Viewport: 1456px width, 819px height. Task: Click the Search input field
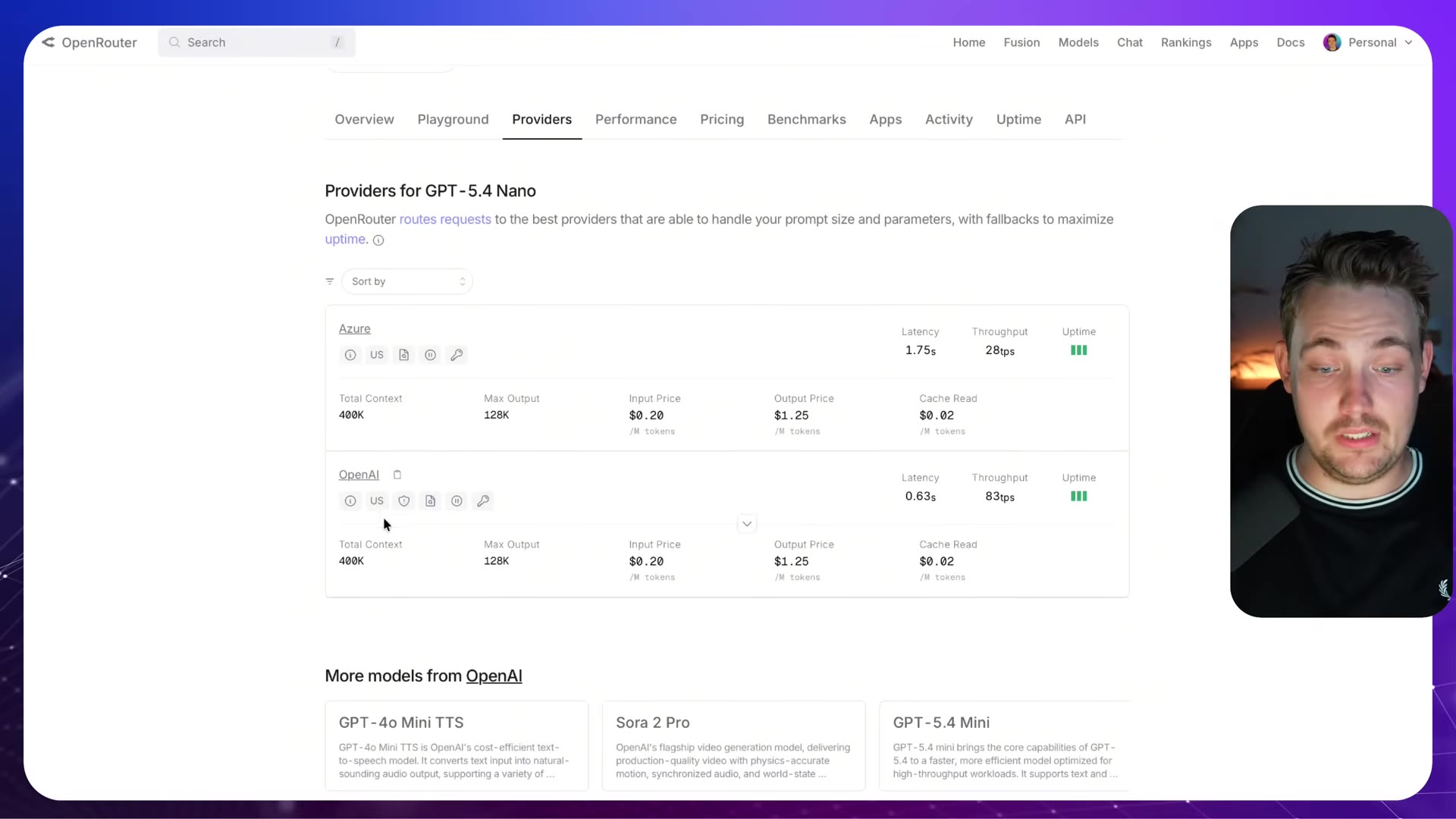pos(256,42)
